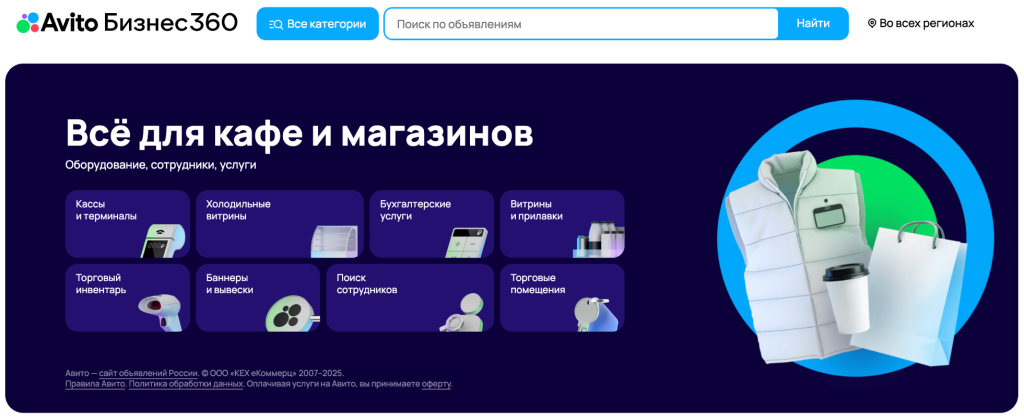Click the location pin icon
Viewport: 1024px width, 420px height.
(871, 24)
